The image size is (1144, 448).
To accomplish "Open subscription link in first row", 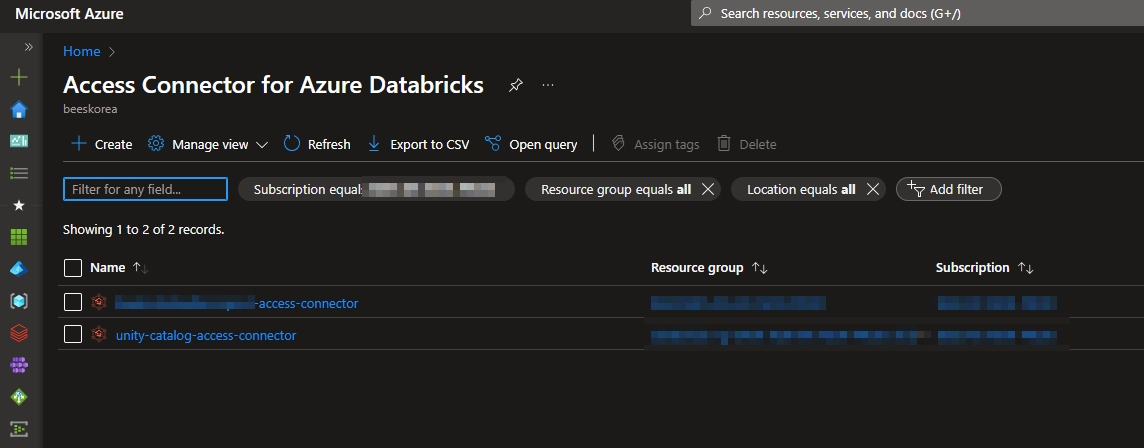I will [997, 303].
